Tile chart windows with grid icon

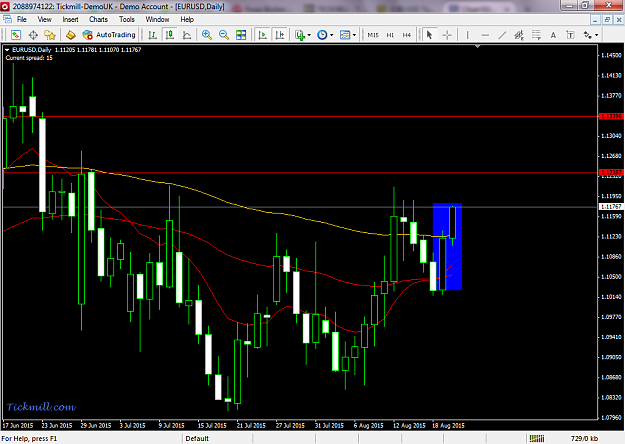point(241,35)
